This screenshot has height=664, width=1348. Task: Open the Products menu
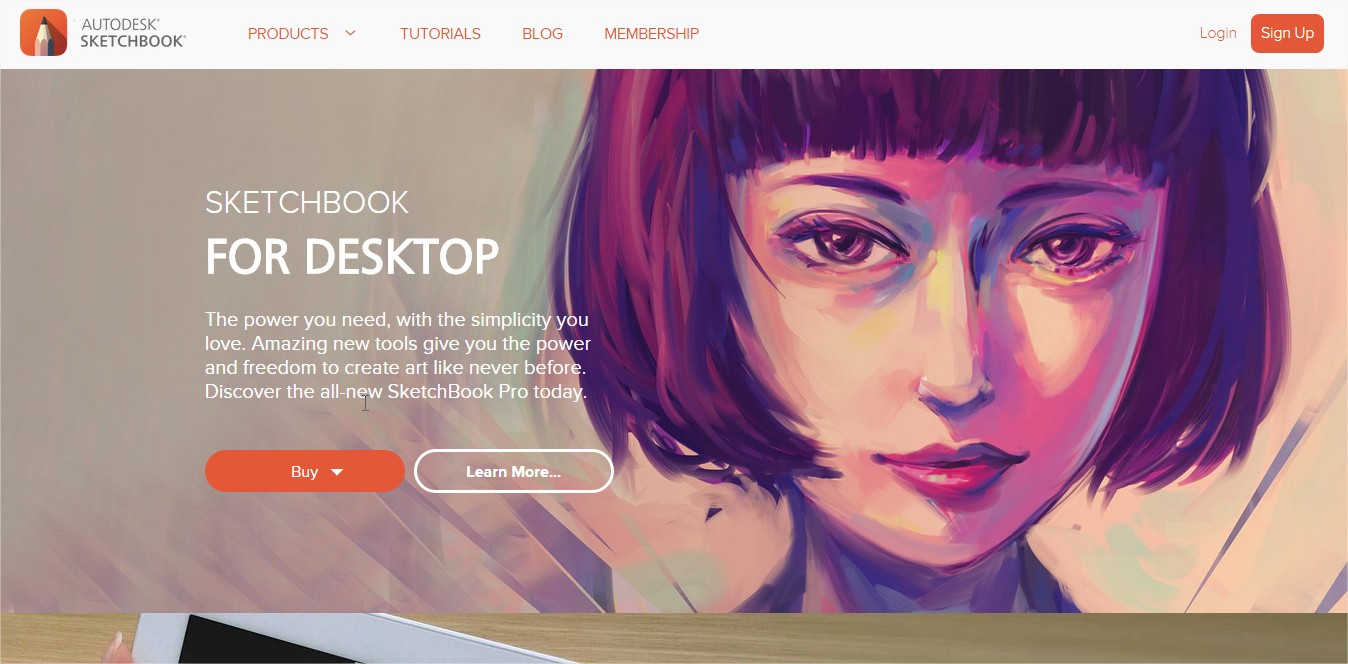tap(288, 33)
